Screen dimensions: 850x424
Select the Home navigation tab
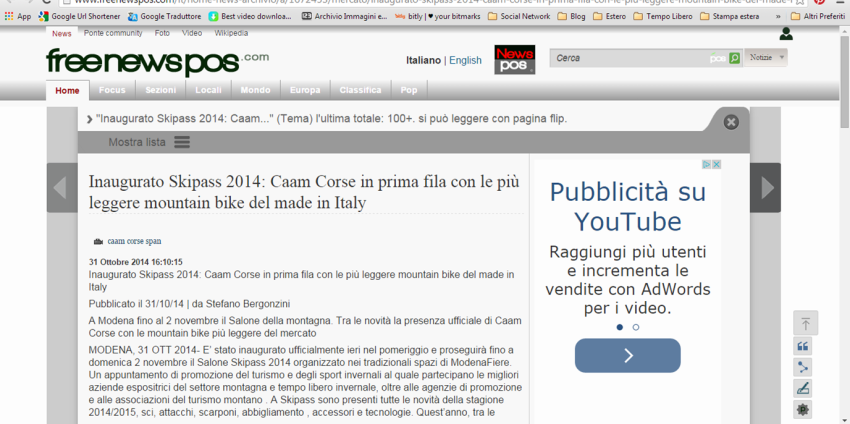pos(67,91)
